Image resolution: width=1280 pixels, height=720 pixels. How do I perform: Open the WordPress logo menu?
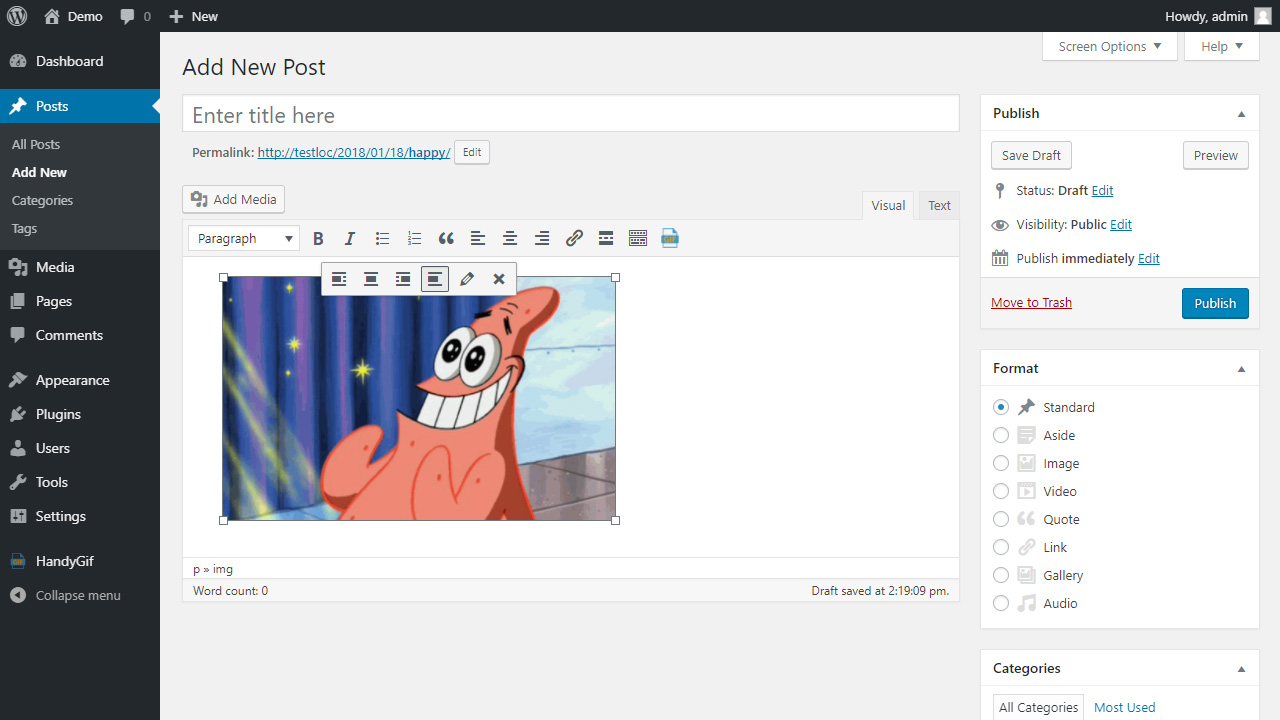pos(17,16)
